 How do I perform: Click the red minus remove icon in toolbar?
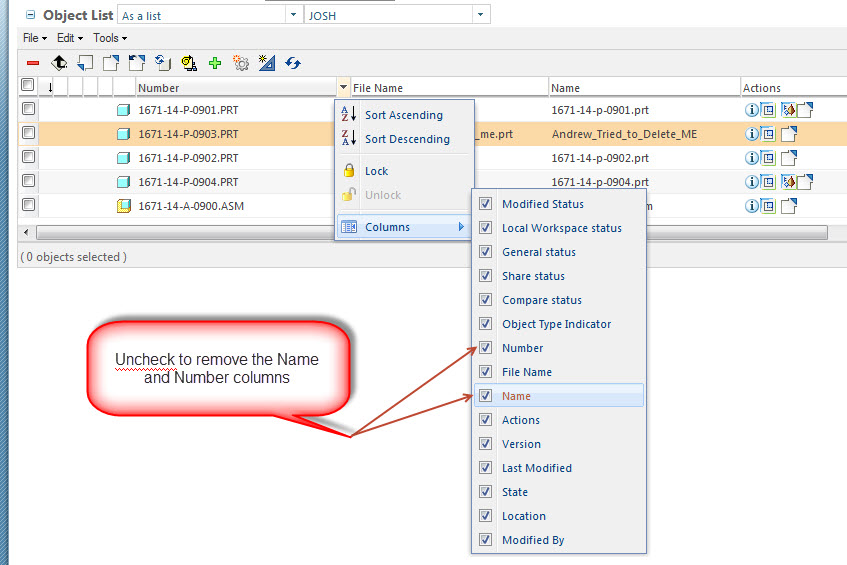pyautogui.click(x=33, y=63)
